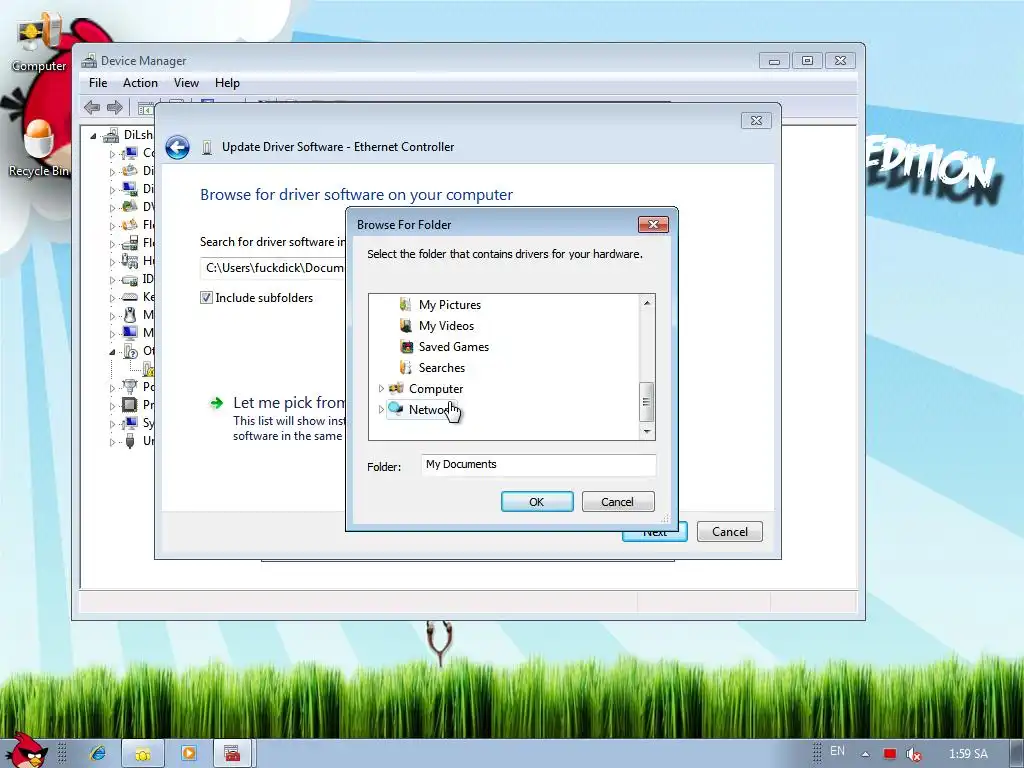This screenshot has height=768, width=1024.
Task: Collapse the root computer node in Device Manager
Action: tap(93, 136)
